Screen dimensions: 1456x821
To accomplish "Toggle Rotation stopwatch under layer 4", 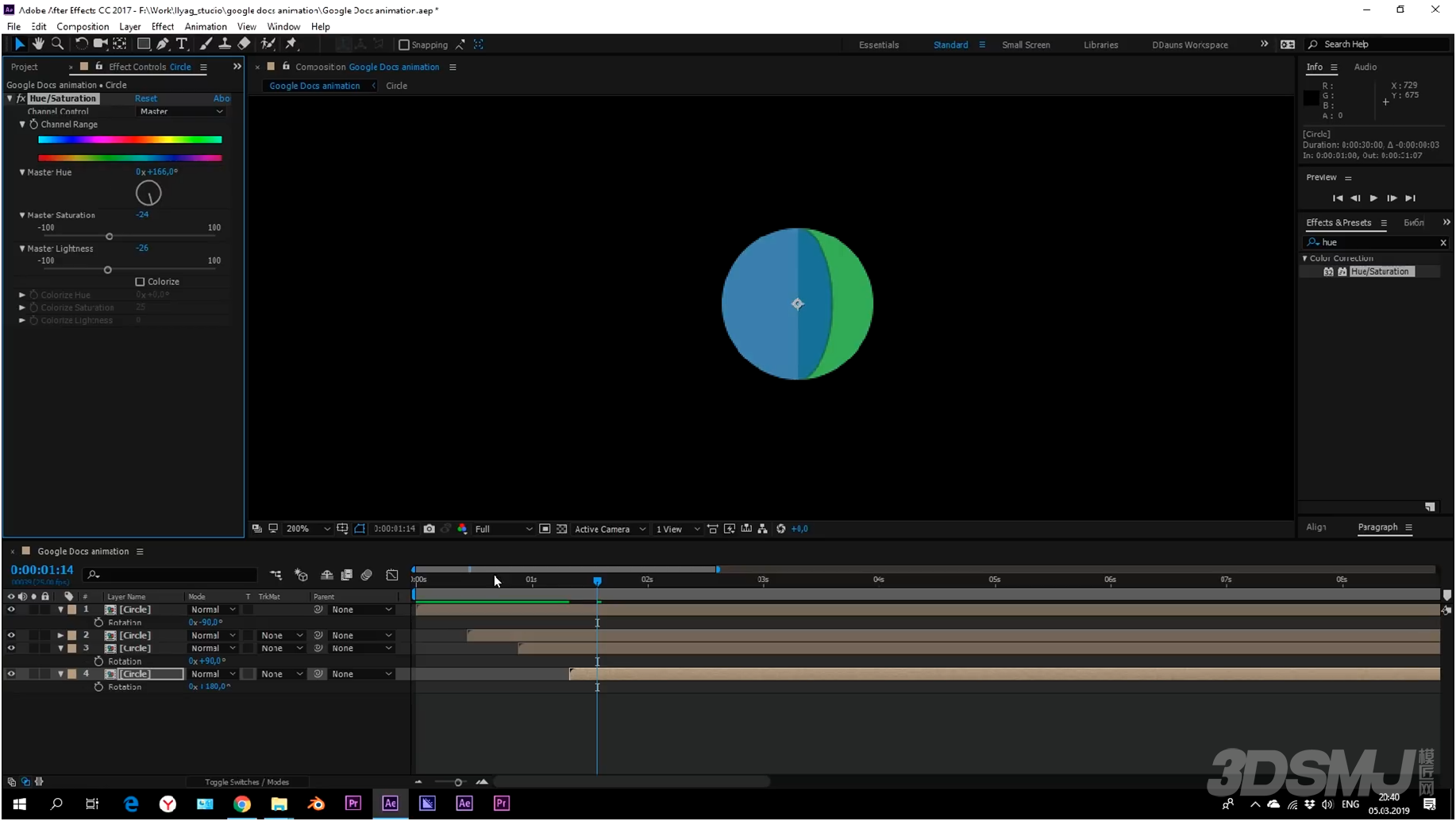I will click(x=98, y=688).
